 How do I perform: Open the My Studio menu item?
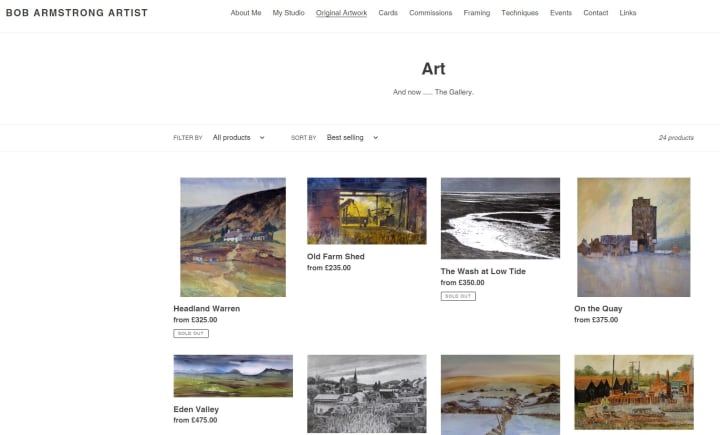288,13
